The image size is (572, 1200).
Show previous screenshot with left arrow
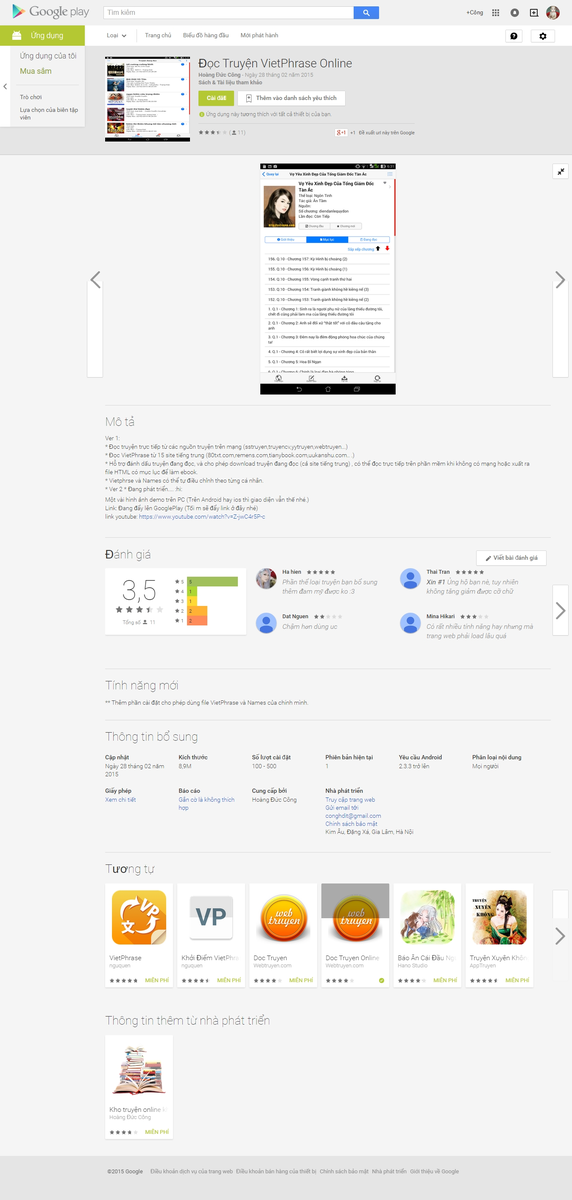(x=96, y=279)
